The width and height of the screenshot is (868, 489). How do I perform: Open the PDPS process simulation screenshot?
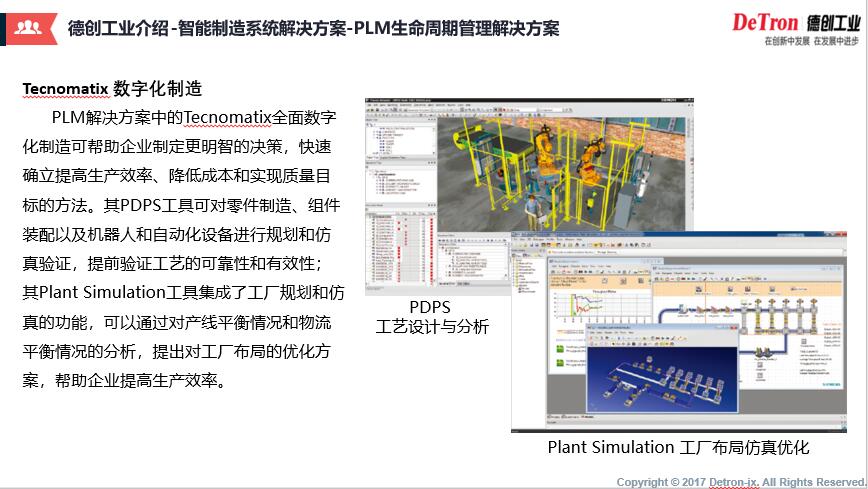click(x=540, y=170)
